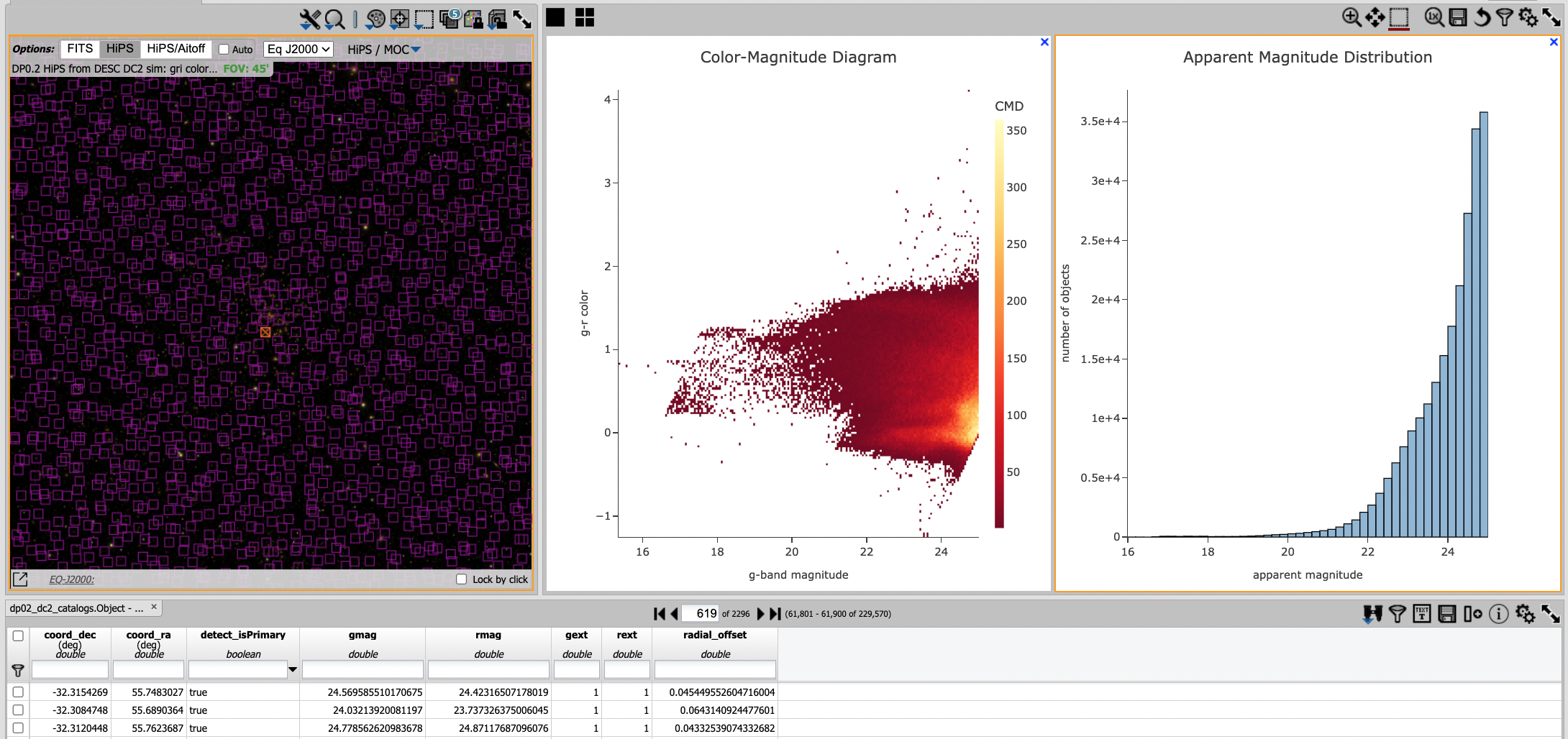Choose the chart pan tool
This screenshot has height=739, width=1568.
click(1375, 17)
